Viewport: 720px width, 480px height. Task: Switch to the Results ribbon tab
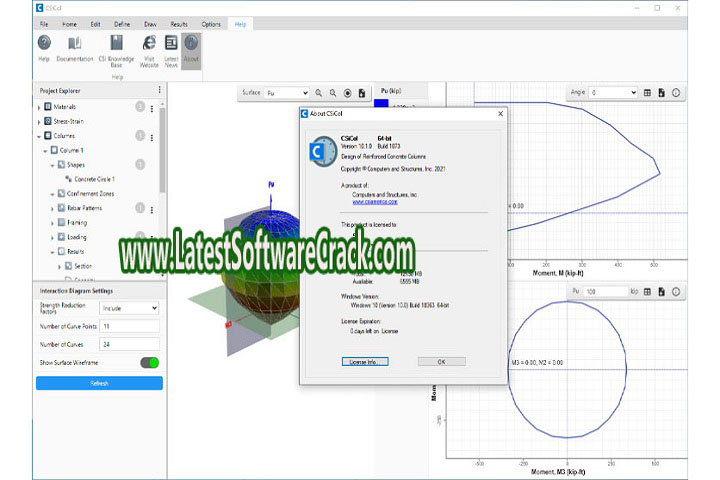coord(179,23)
